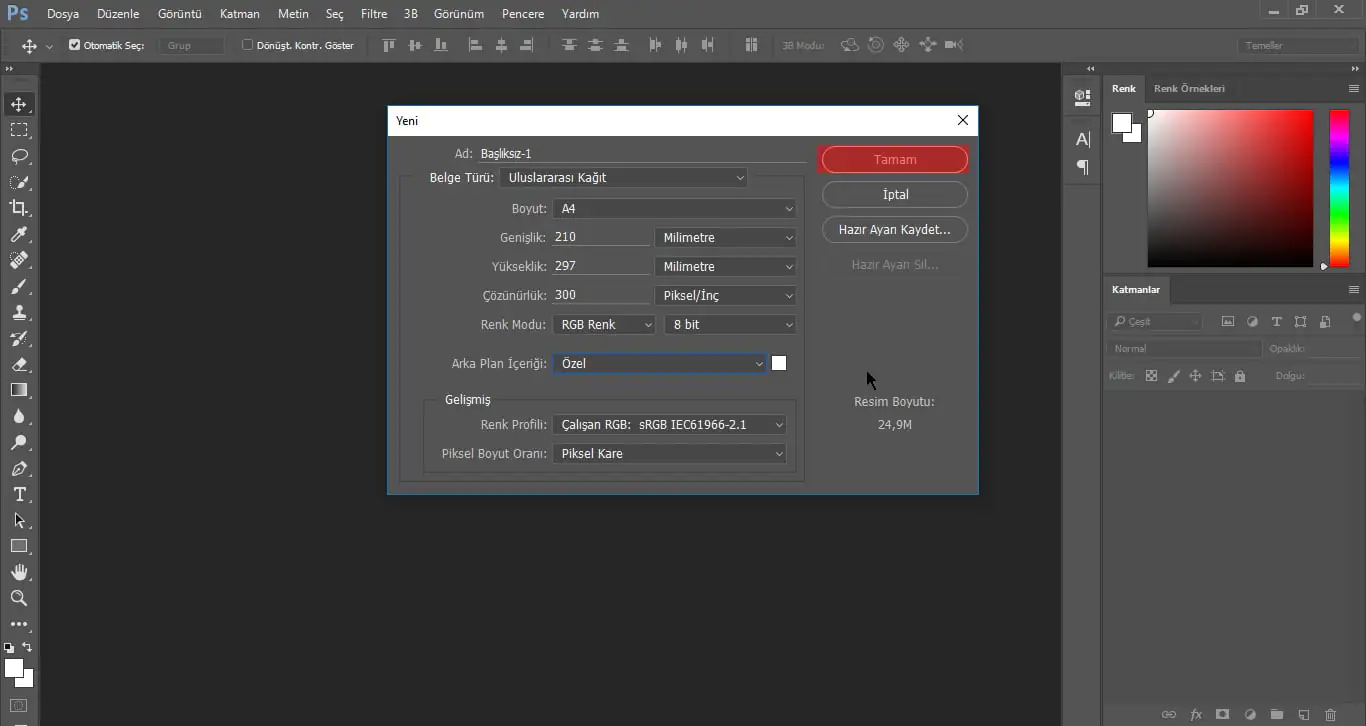Open the Renk Modu RGB Renk dropdown
This screenshot has height=726, width=1366.
pos(604,325)
